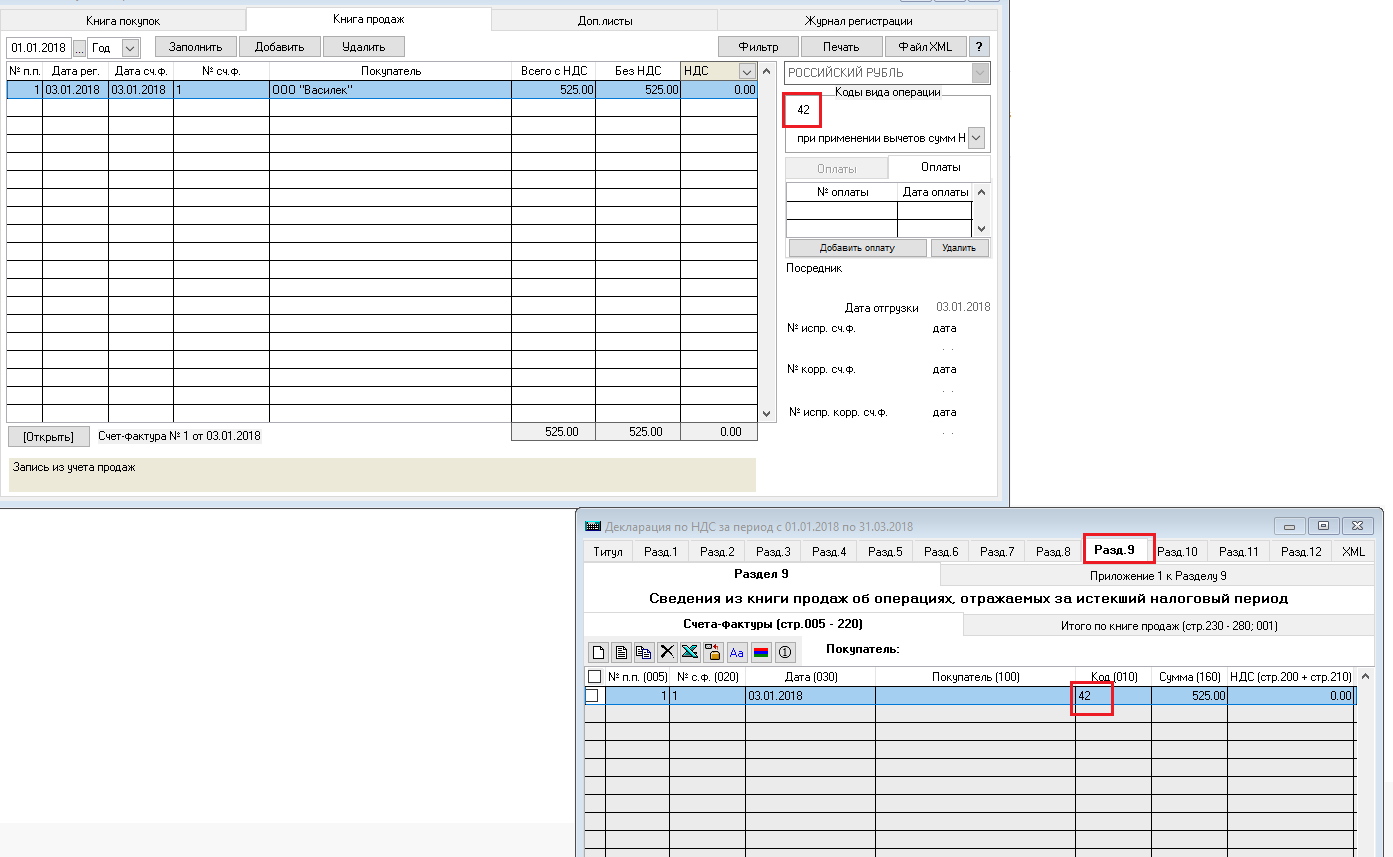Switch to the Титул tab in declaration
Image resolution: width=1393 pixels, height=857 pixels.
point(608,551)
